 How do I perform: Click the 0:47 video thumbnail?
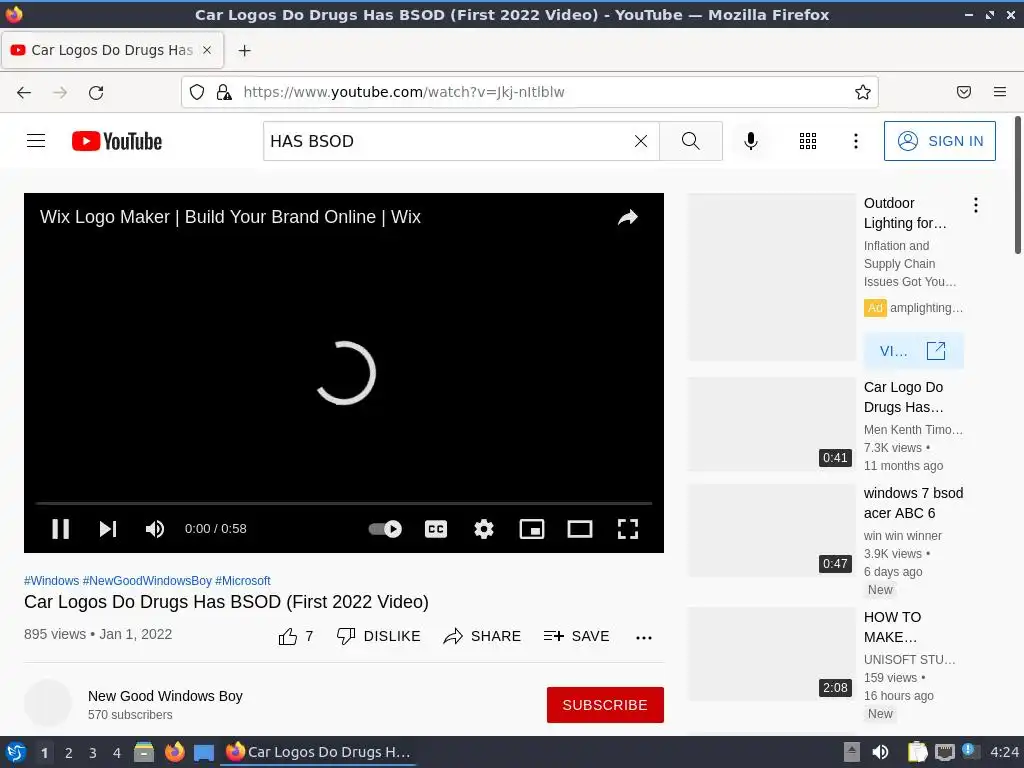point(772,530)
